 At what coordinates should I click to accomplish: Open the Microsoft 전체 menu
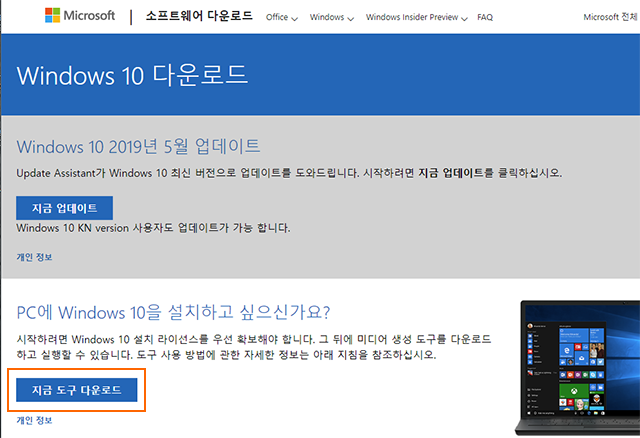coord(611,17)
